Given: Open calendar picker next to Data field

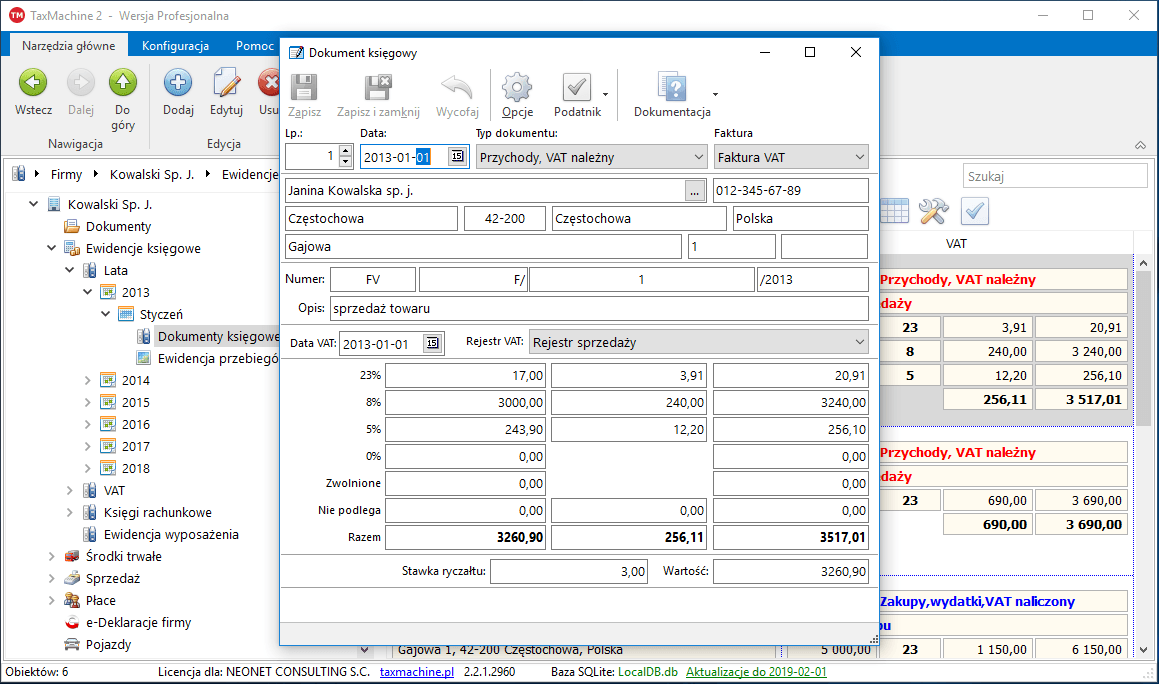Looking at the screenshot, I should [x=457, y=157].
